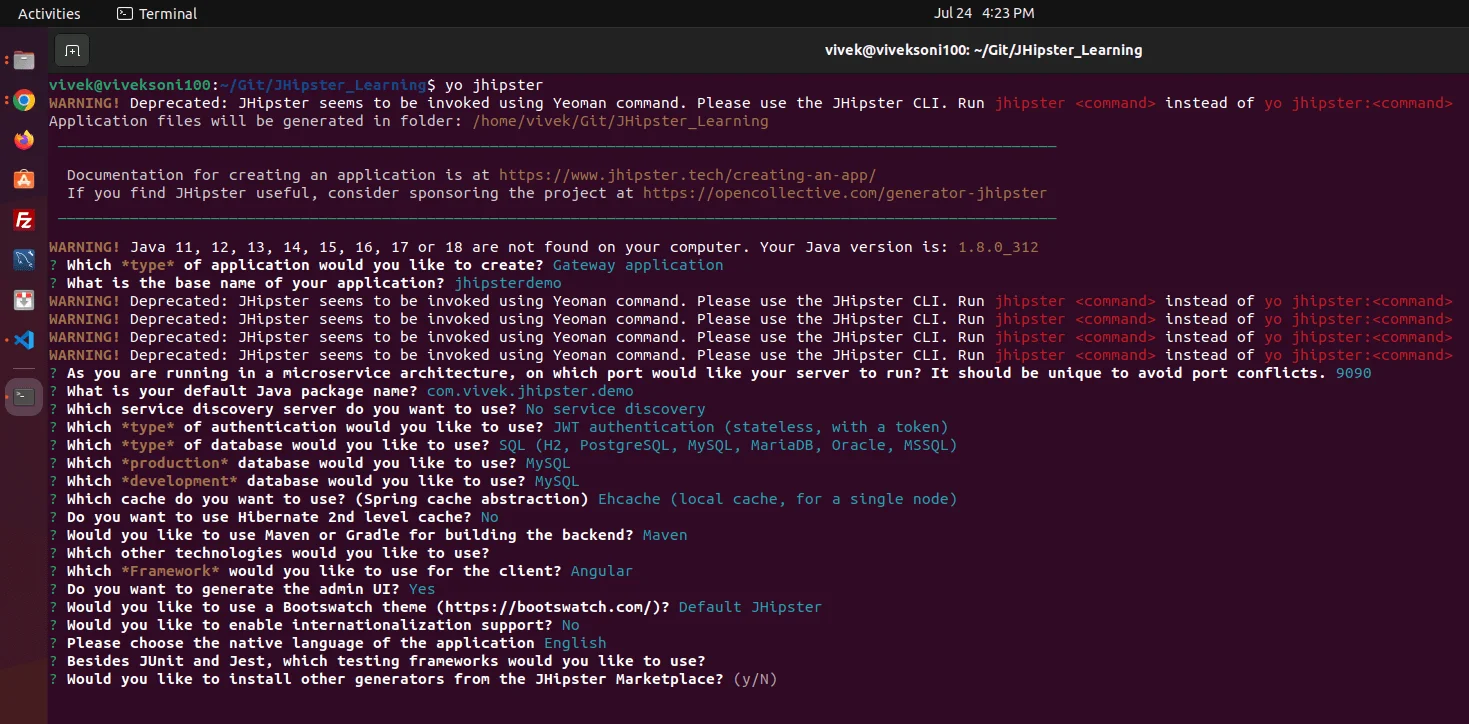The image size is (1469, 724).
Task: Click the 'Maven' build tool answer
Action: (x=665, y=535)
